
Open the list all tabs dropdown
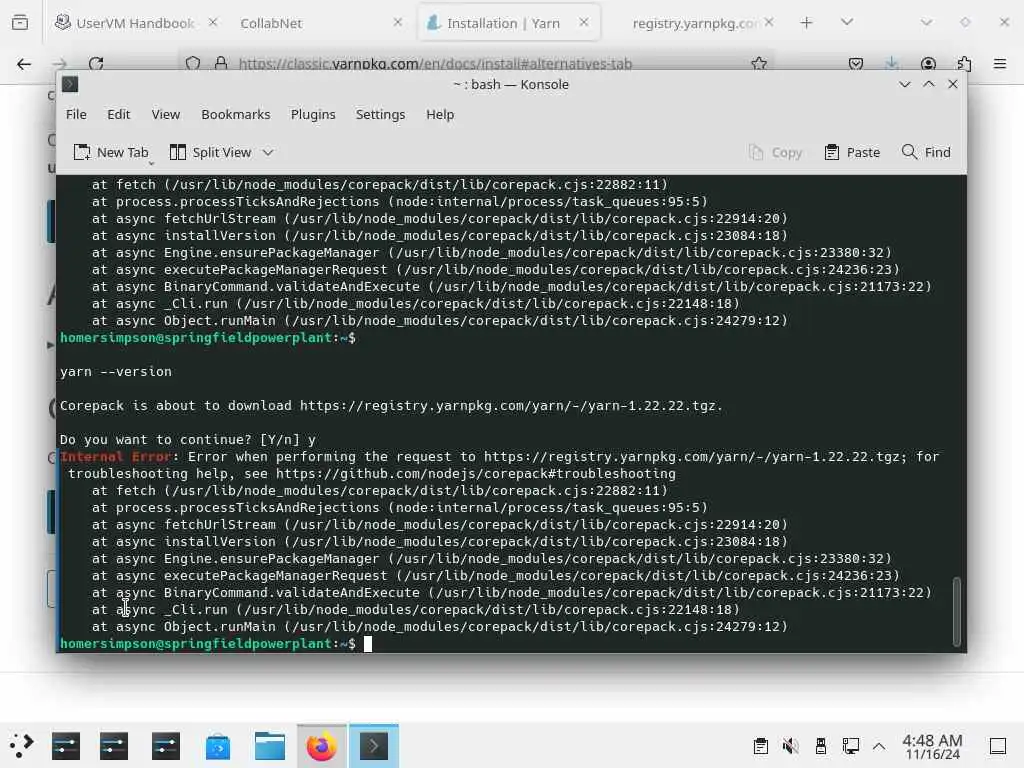coord(847,23)
